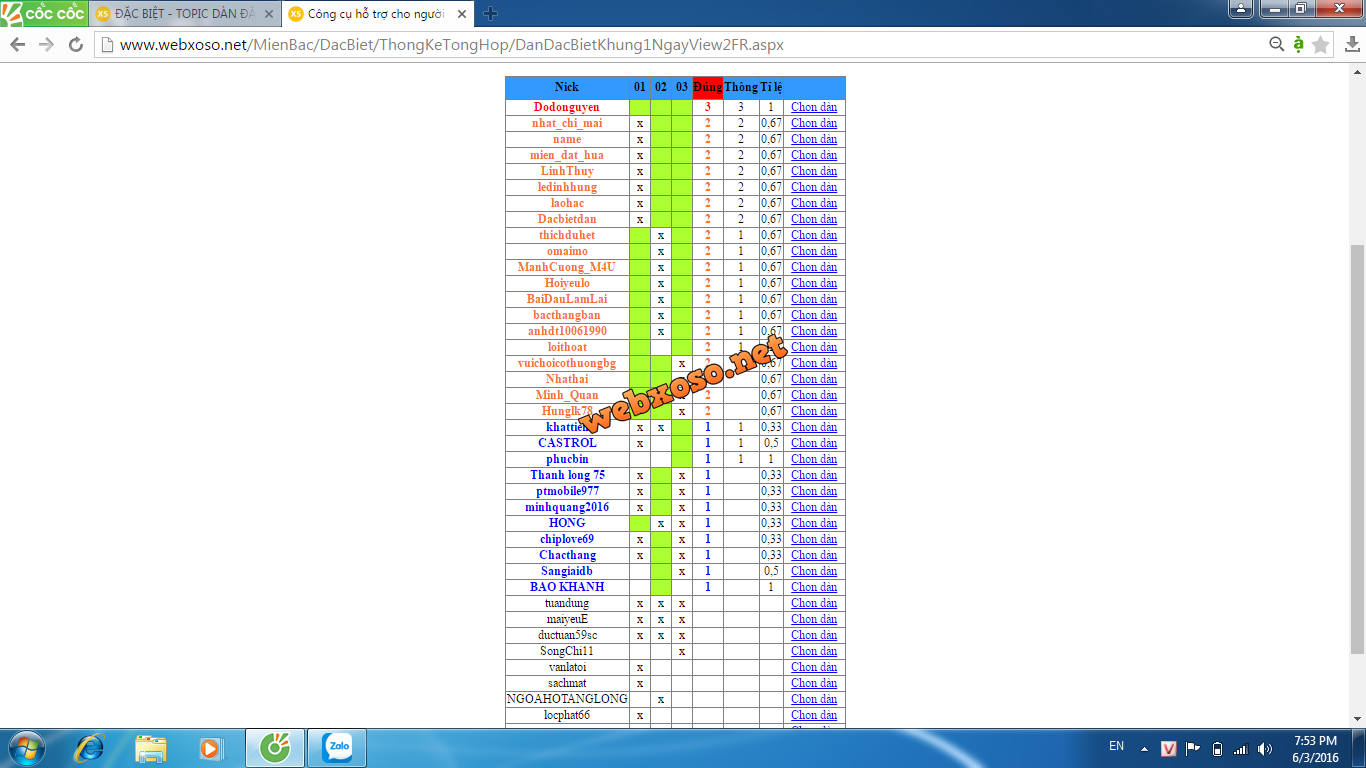Click the Cốc Cốc browser logo button

44,13
